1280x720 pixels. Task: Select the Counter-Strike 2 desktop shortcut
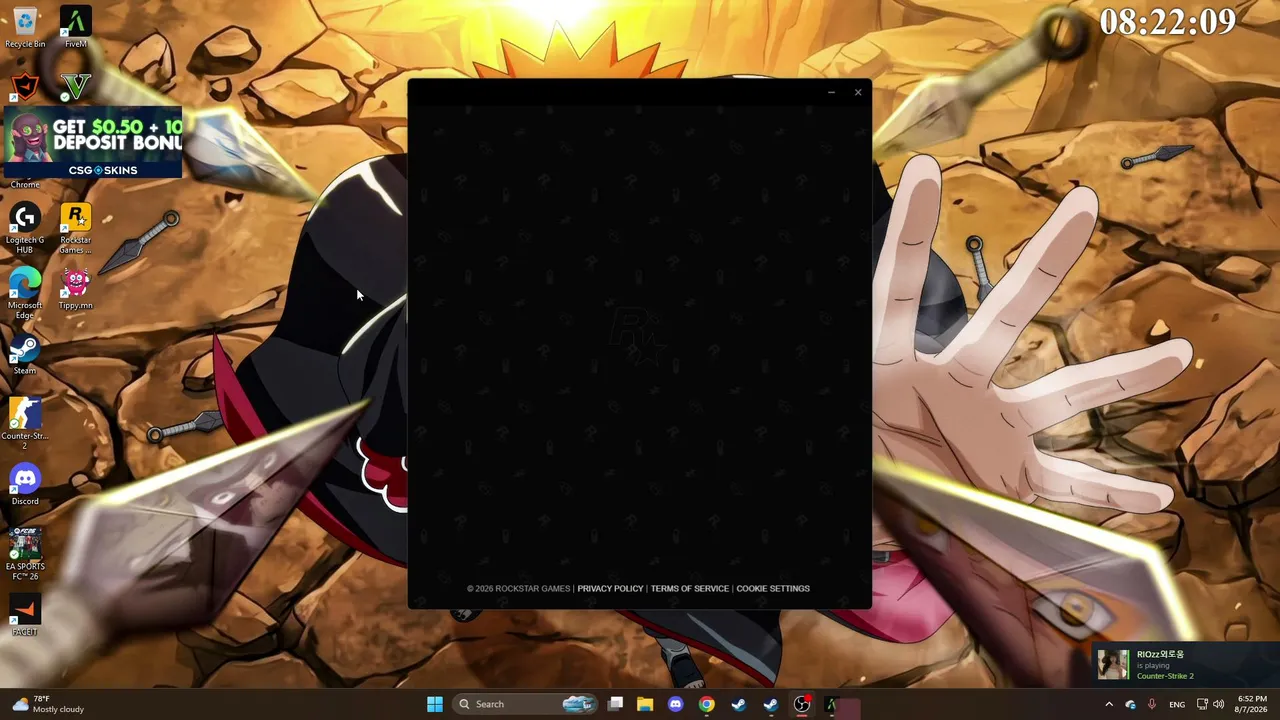tap(25, 424)
